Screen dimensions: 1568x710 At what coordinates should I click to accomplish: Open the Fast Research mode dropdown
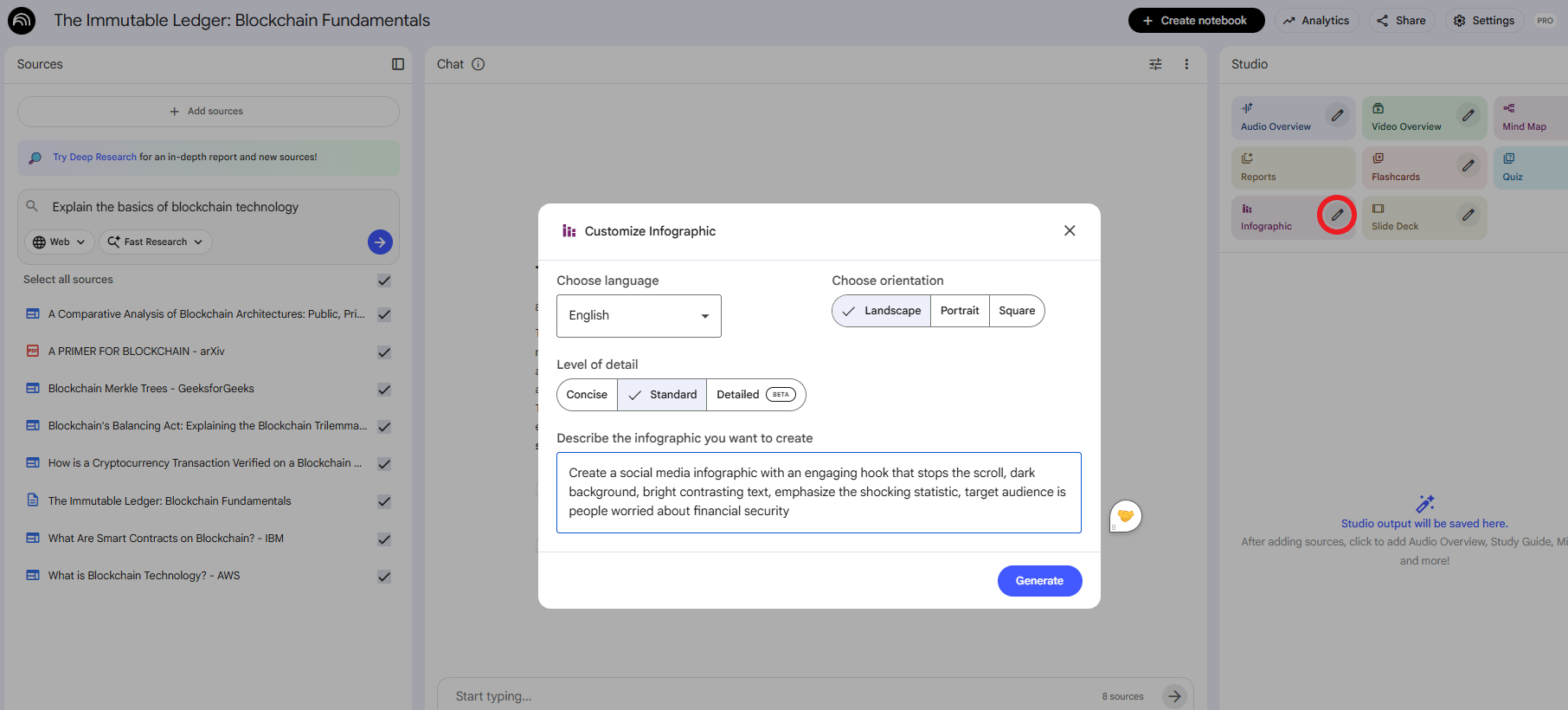click(156, 242)
